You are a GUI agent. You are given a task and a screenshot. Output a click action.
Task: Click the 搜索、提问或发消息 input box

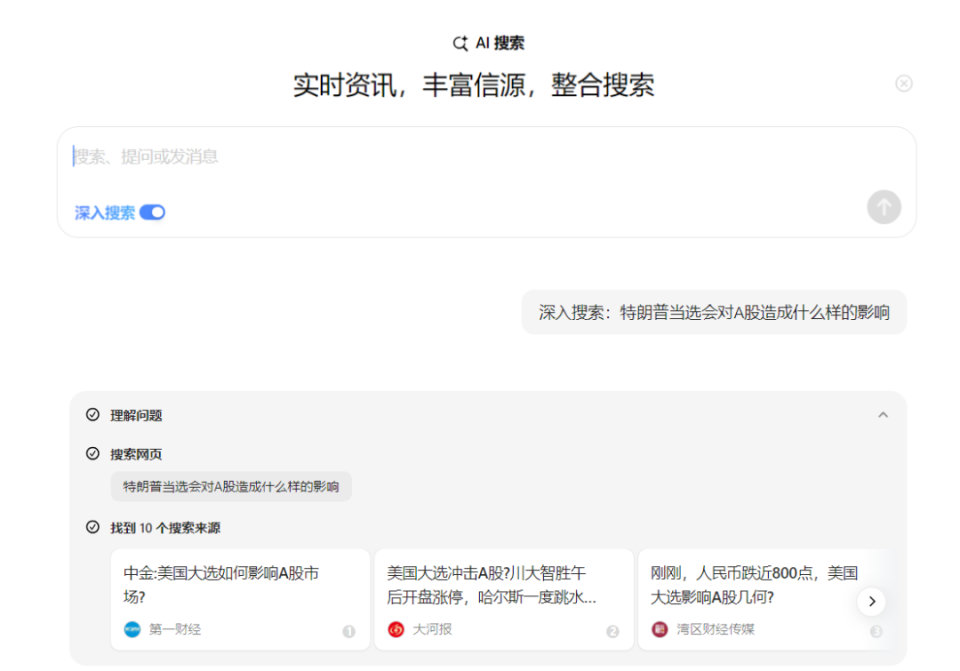400,157
